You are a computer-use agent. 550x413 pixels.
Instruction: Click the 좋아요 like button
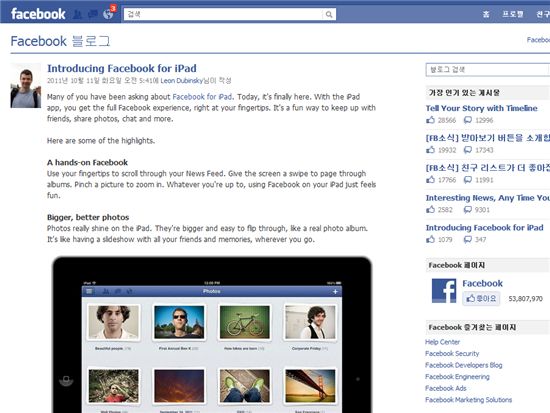coord(481,299)
